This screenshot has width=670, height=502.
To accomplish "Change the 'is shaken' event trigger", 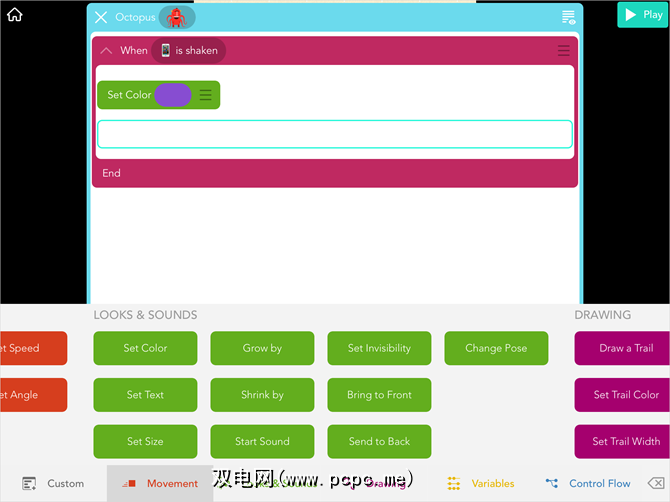I will pos(188,50).
